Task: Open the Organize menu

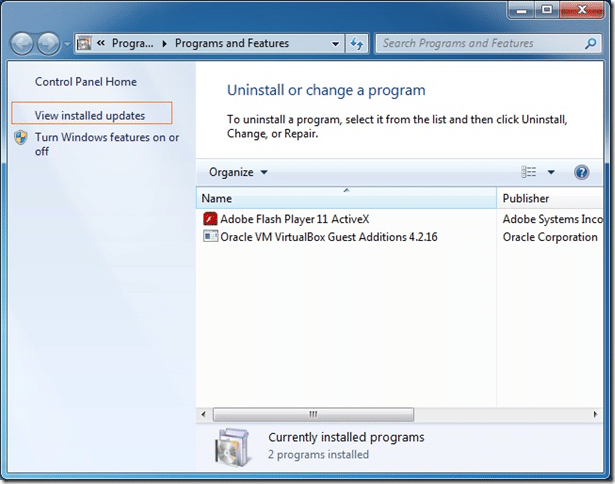Action: coord(238,172)
